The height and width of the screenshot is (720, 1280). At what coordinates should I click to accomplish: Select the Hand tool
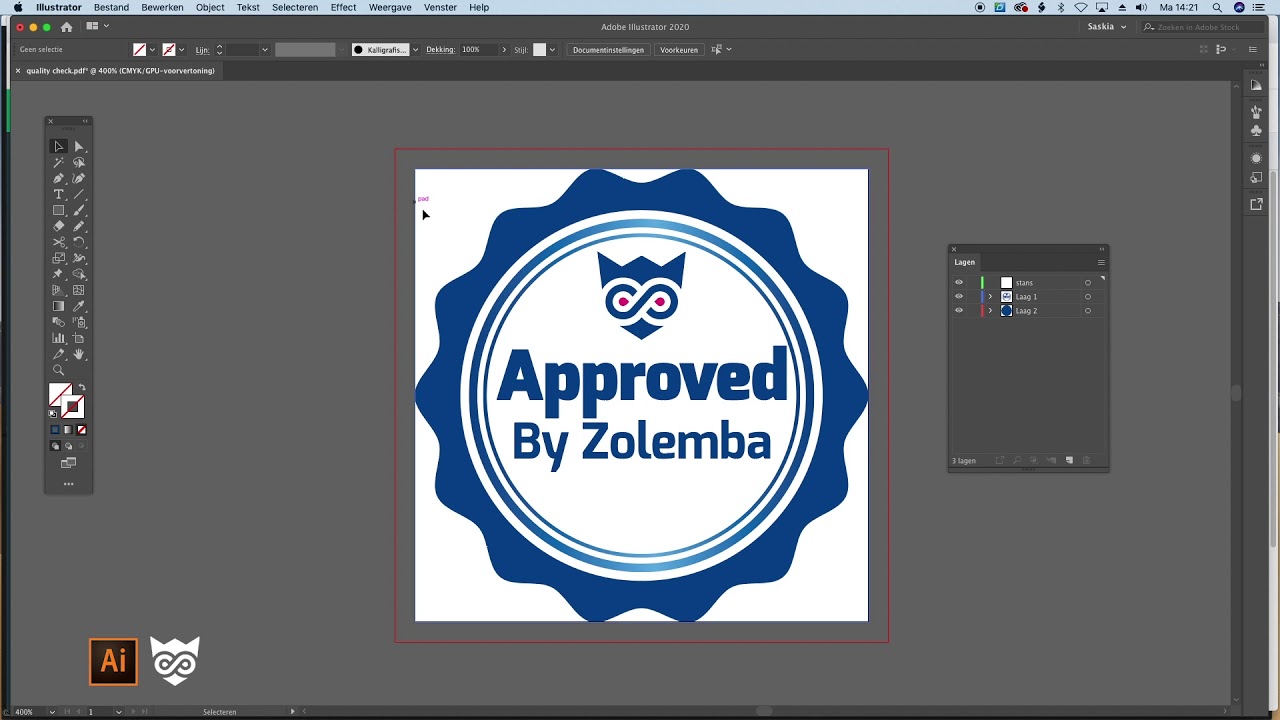pos(79,354)
